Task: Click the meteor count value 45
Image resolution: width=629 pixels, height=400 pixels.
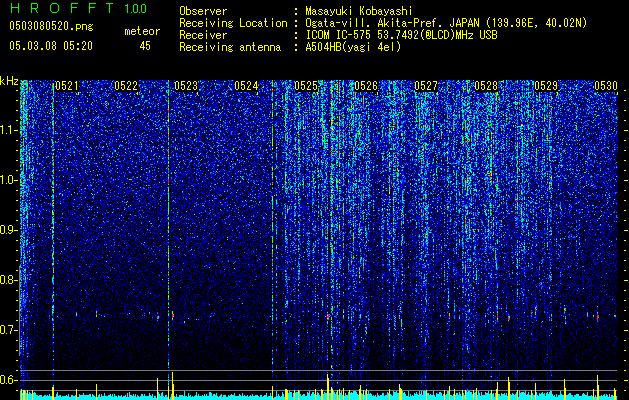Action: [x=145, y=46]
